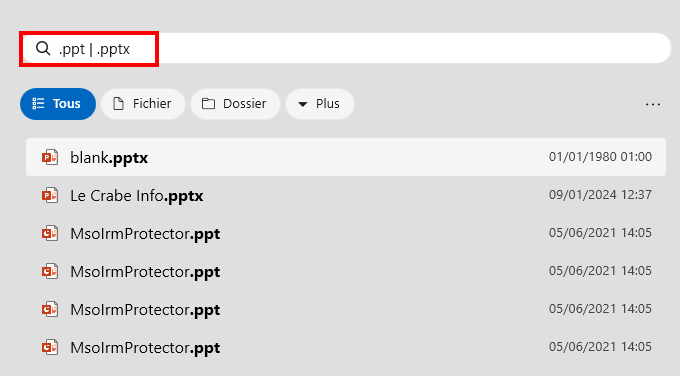Image resolution: width=680 pixels, height=376 pixels.
Task: Click the arrow on the Plus button
Action: pos(303,104)
